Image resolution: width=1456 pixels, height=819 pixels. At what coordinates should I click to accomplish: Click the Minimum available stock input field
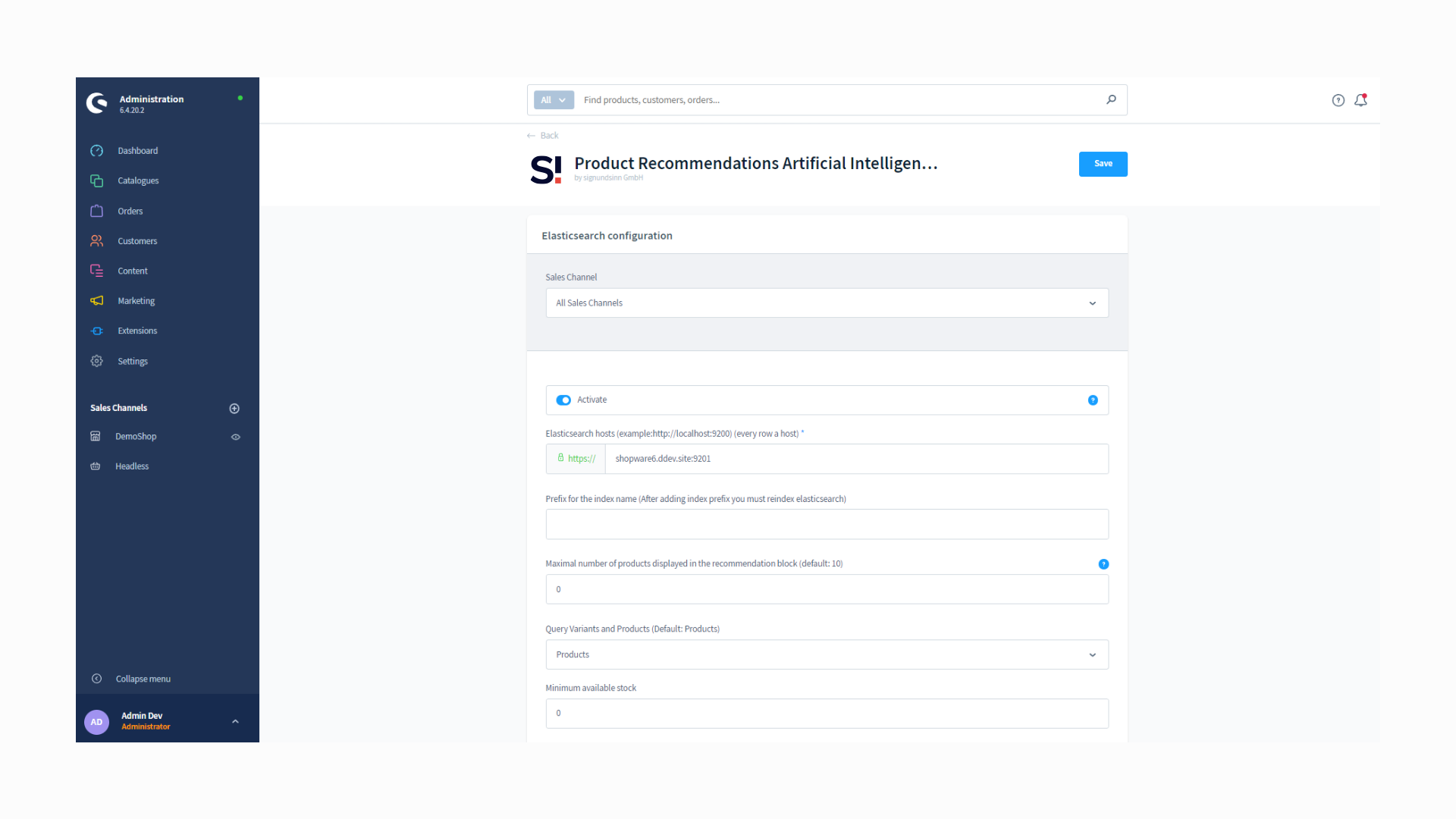point(827,712)
